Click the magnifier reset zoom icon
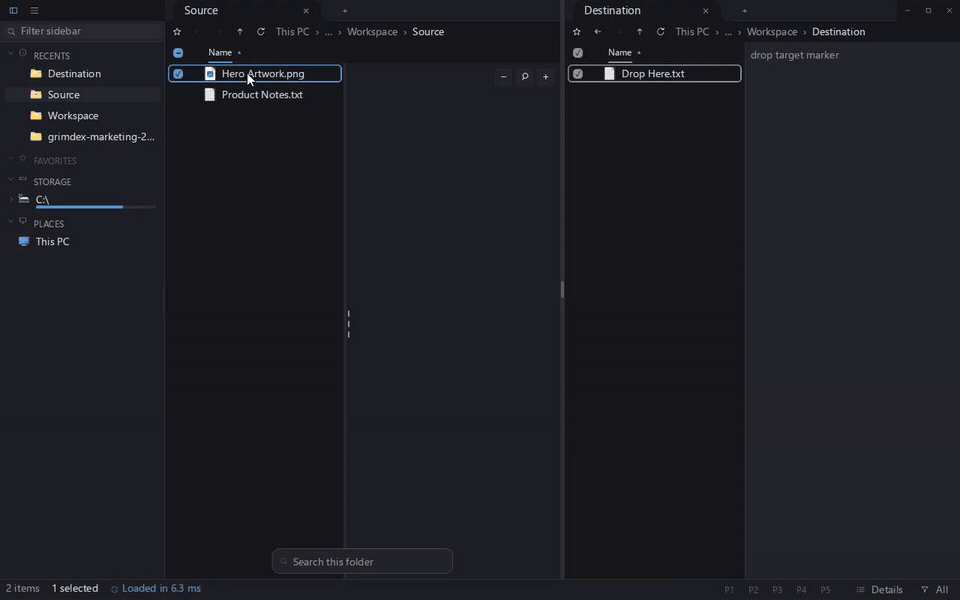The image size is (960, 600). [525, 77]
